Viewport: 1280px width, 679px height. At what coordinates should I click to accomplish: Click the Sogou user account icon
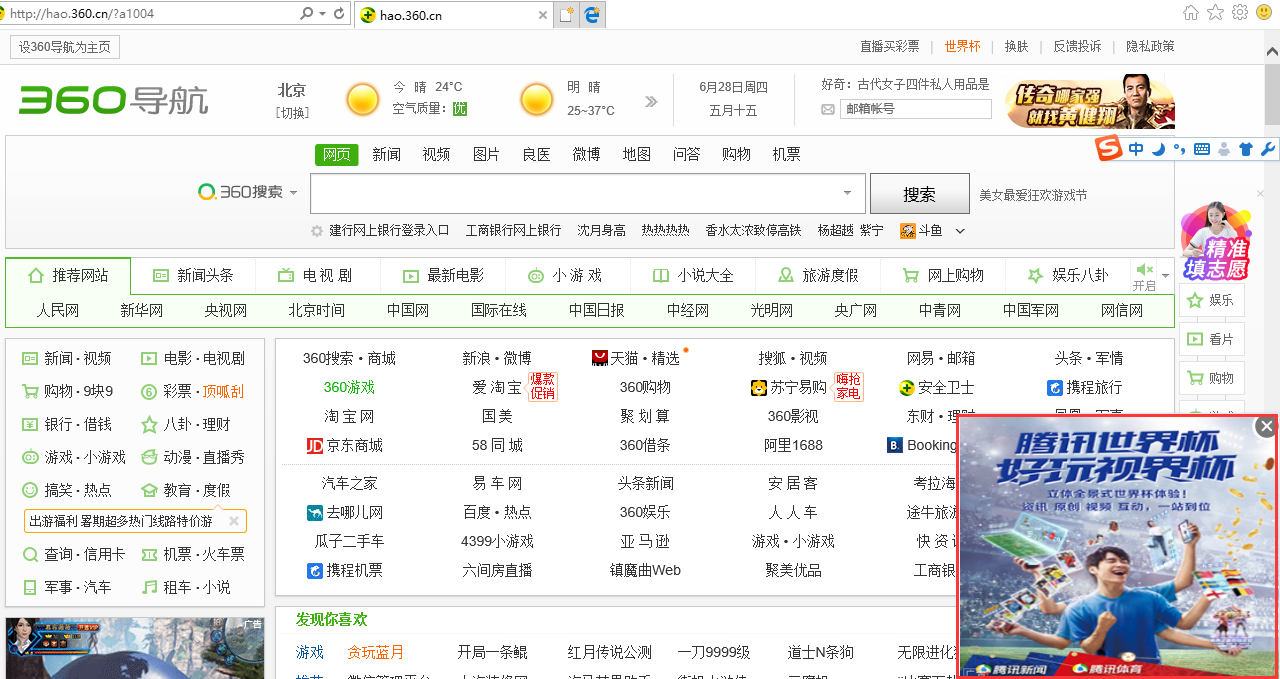pos(1224,149)
